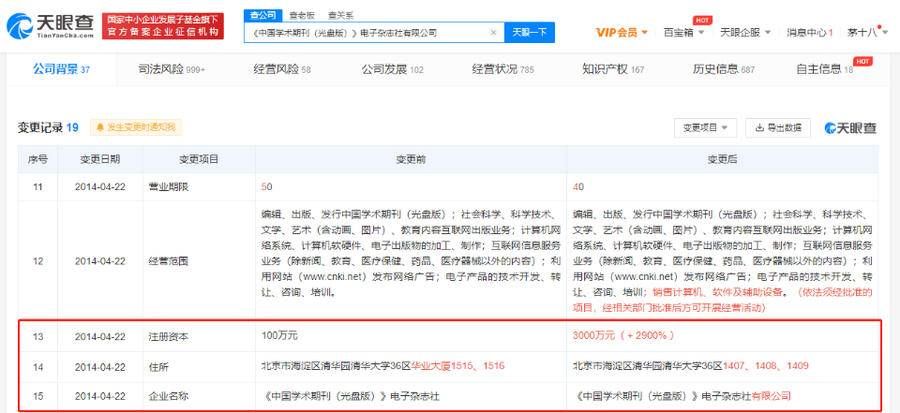Clear the search box with the X icon
Image resolution: width=900 pixels, height=413 pixels.
[x=493, y=33]
